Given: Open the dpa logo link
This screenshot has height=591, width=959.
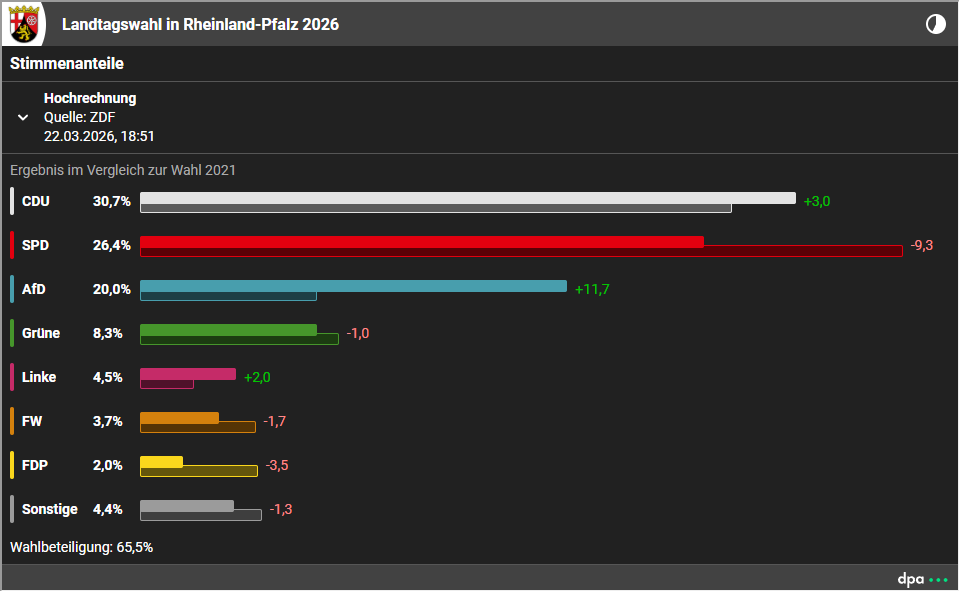Looking at the screenshot, I should pos(920,579).
